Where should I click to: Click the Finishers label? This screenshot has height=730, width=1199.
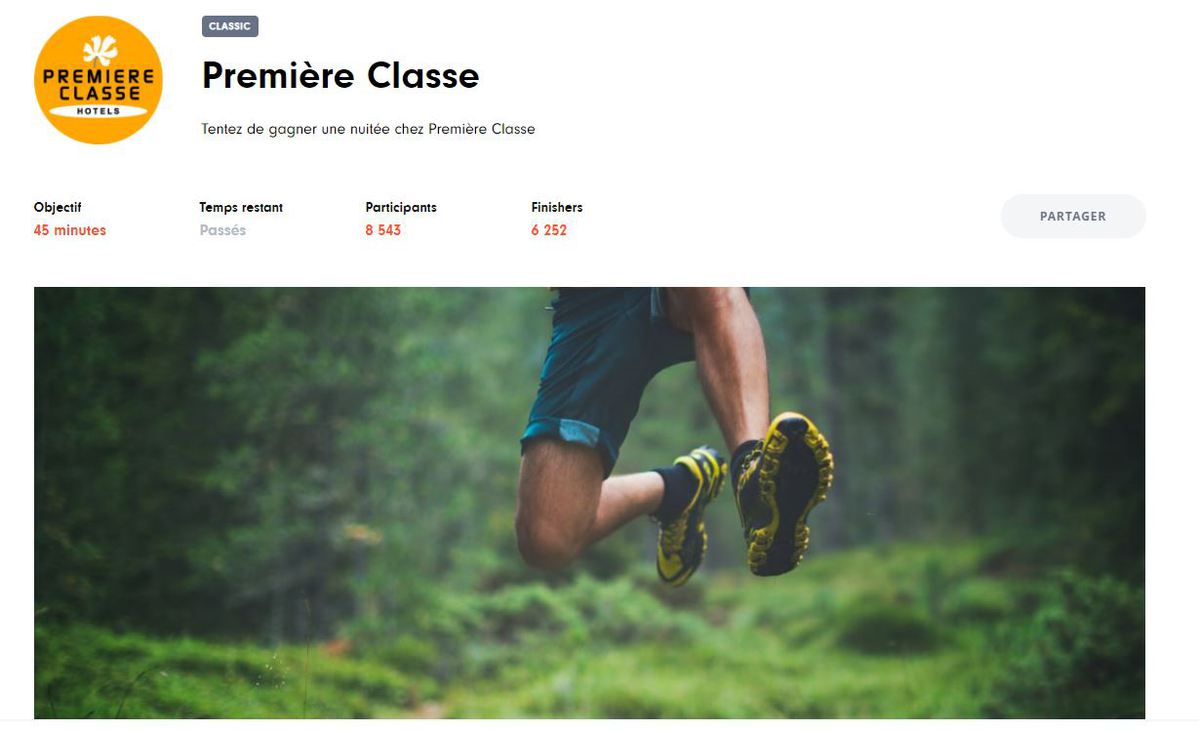(557, 207)
